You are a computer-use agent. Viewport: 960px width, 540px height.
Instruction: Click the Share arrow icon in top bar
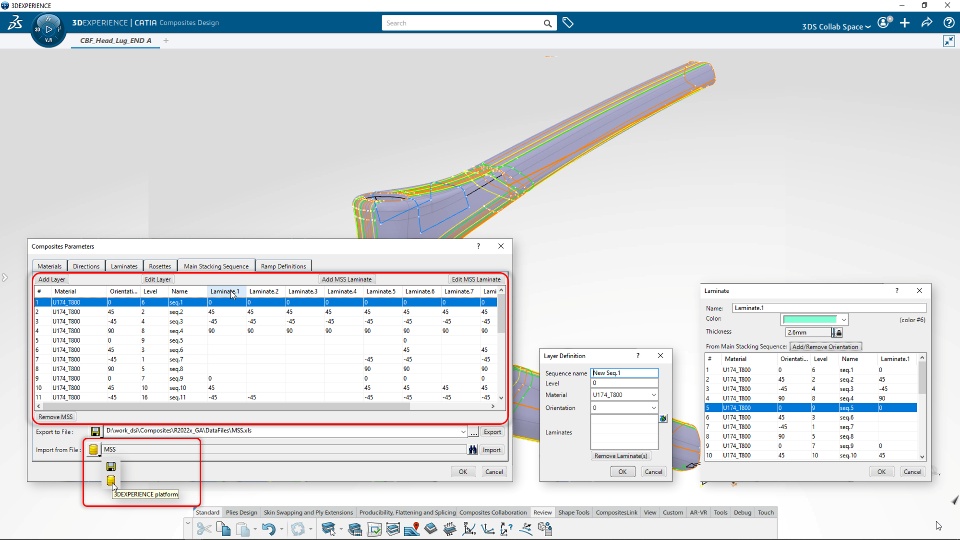click(927, 23)
